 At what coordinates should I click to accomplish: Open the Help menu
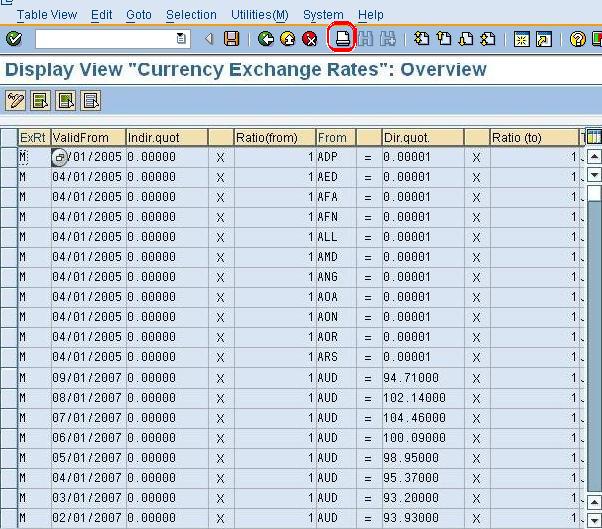370,15
